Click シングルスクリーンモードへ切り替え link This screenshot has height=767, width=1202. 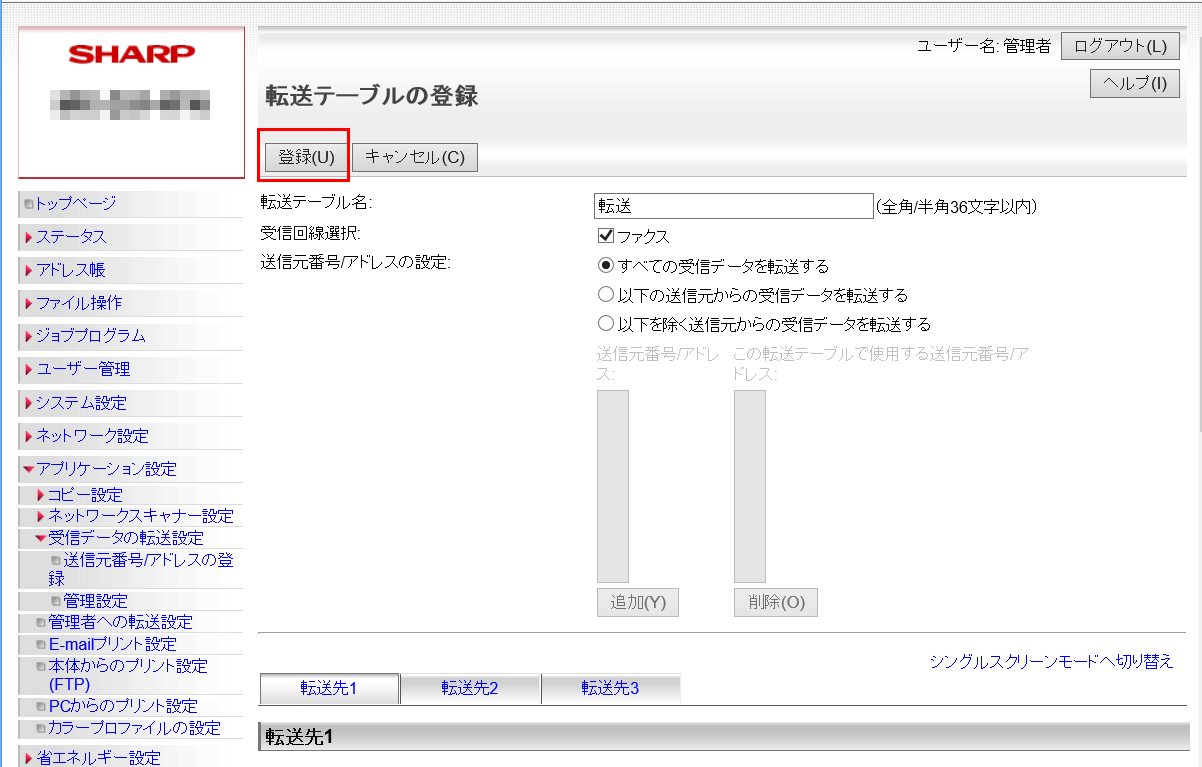[1051, 662]
